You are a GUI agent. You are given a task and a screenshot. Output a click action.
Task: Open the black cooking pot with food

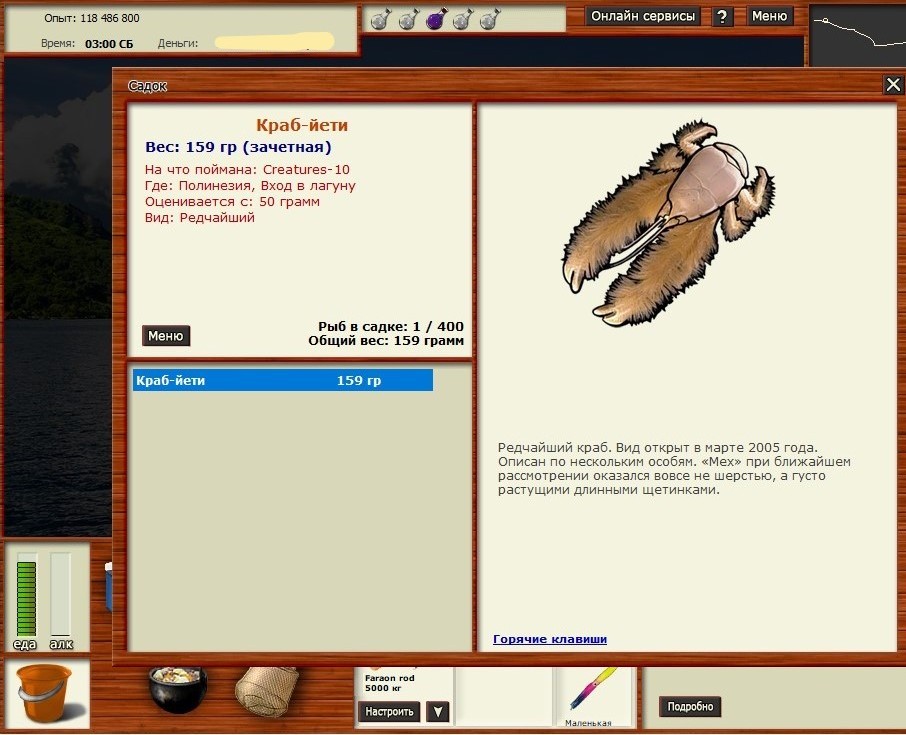(177, 688)
